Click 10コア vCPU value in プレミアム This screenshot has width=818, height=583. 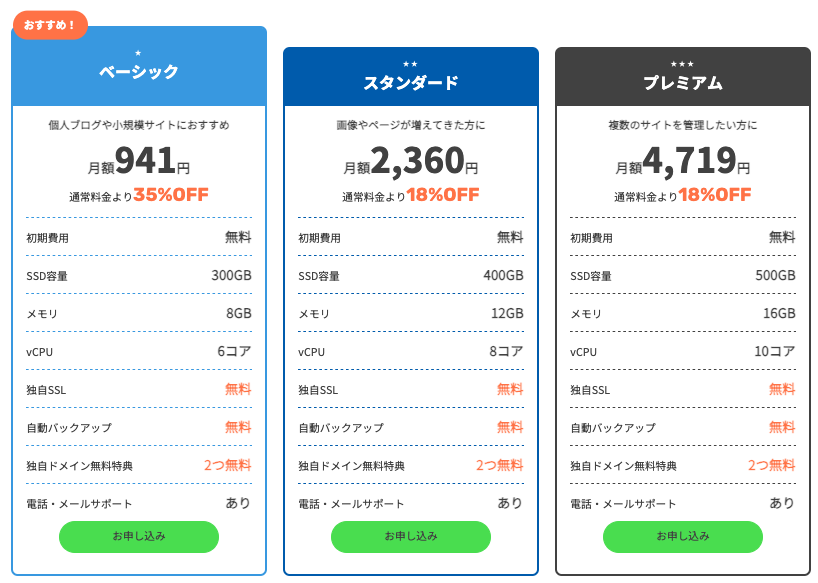tap(775, 351)
